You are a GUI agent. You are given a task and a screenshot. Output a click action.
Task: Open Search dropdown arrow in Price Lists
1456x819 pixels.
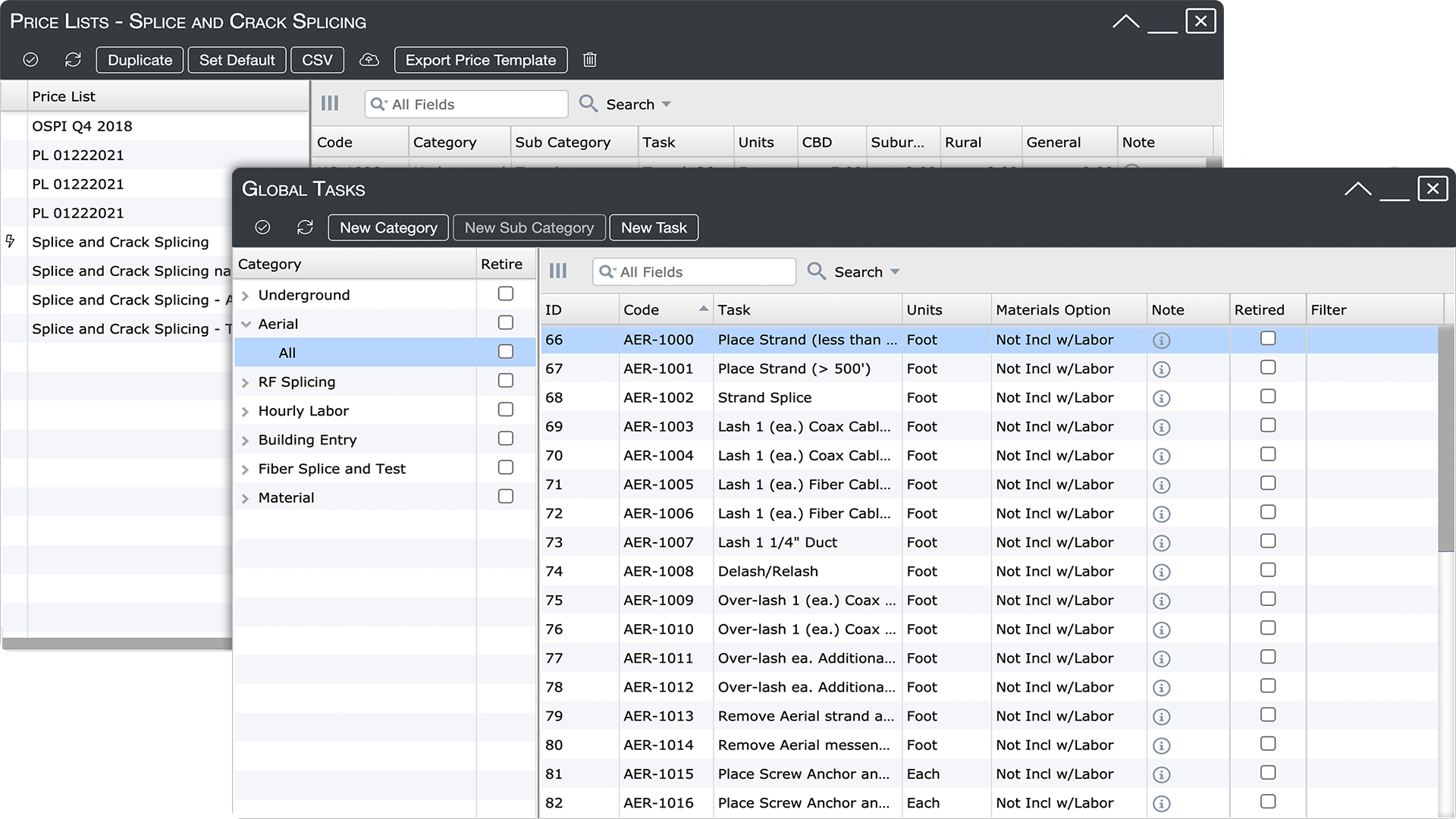(x=667, y=105)
